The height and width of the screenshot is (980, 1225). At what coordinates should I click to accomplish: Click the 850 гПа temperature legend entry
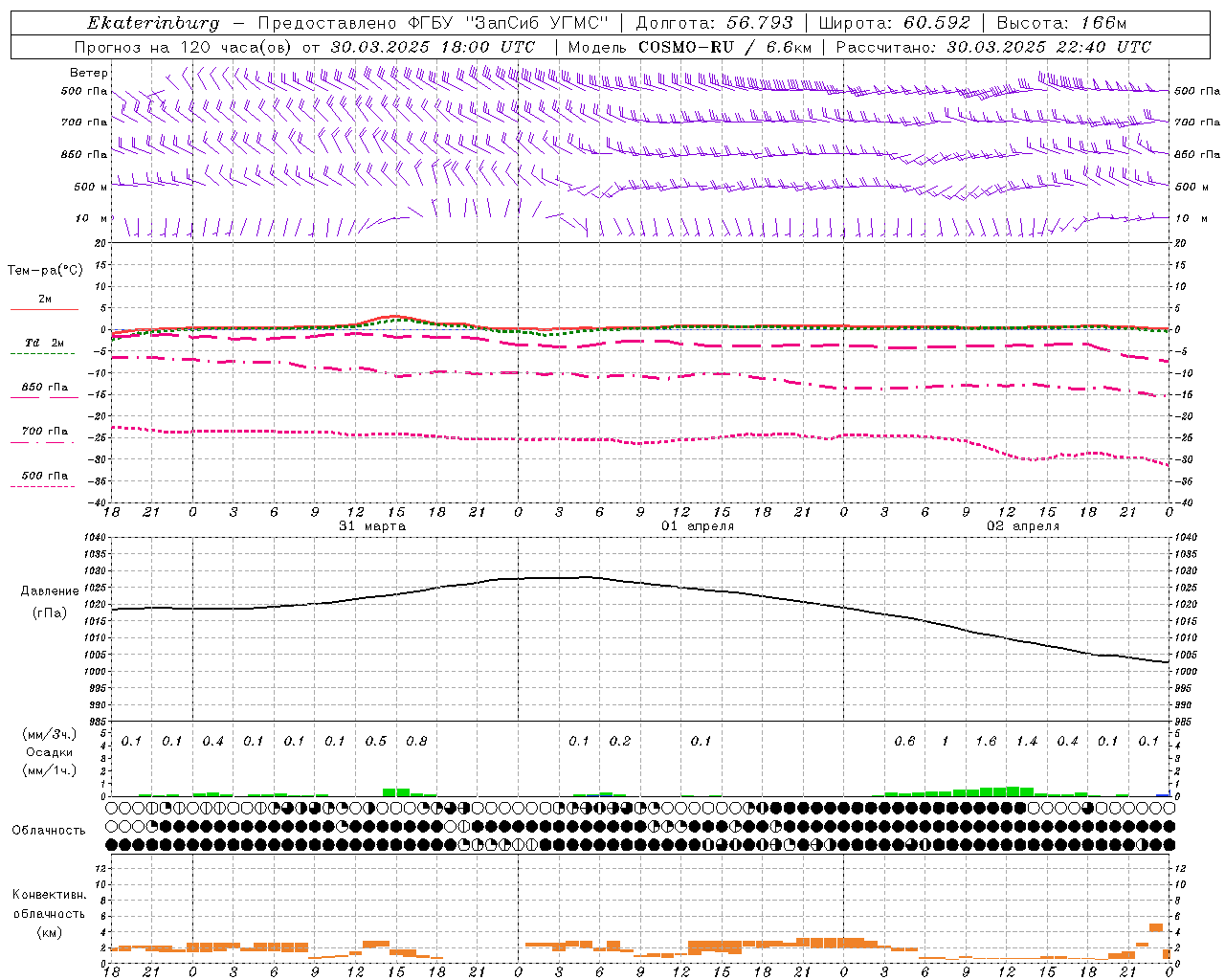coord(45,388)
